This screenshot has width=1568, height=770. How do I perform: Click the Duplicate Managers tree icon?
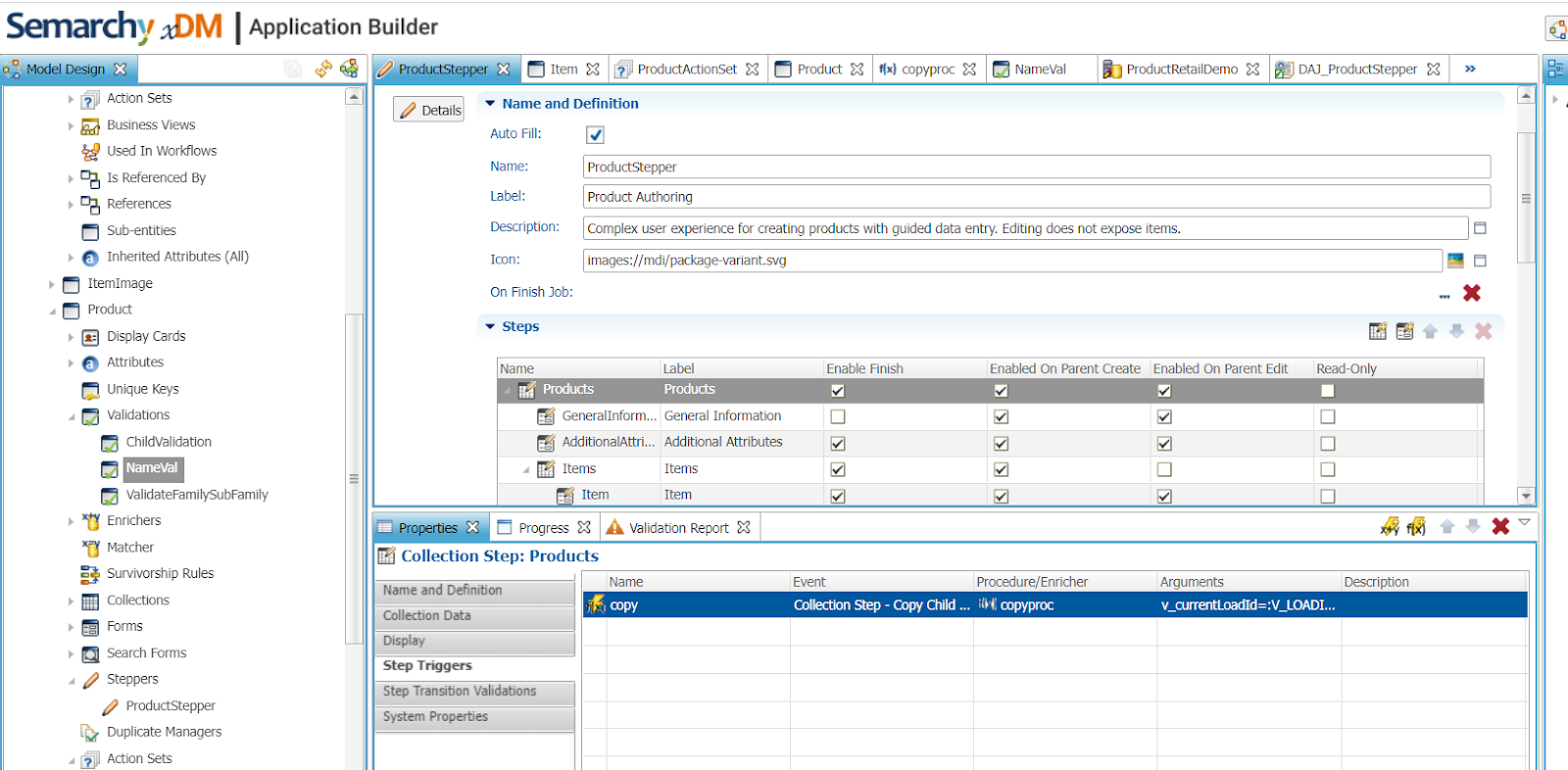(90, 733)
